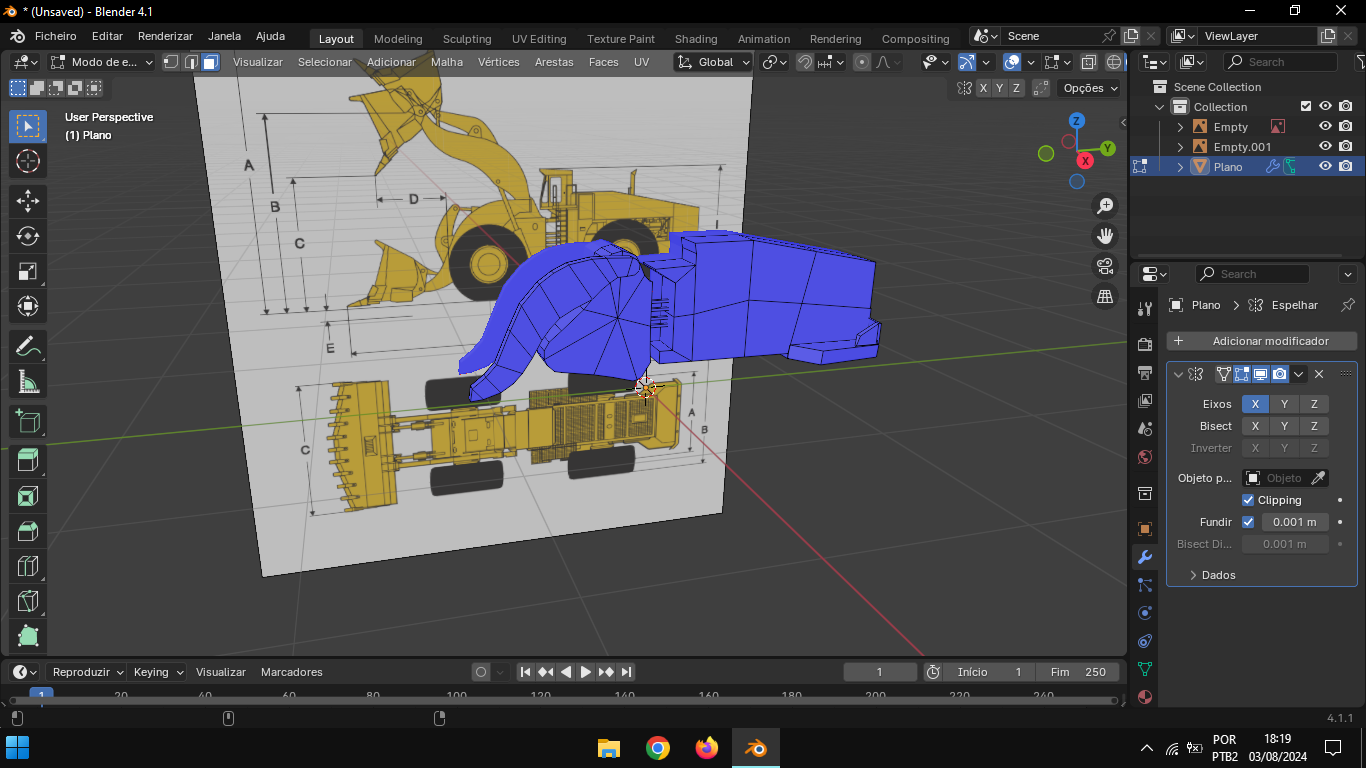This screenshot has width=1366, height=768.
Task: Toggle X-ray display in the viewport header
Action: click(x=1088, y=62)
